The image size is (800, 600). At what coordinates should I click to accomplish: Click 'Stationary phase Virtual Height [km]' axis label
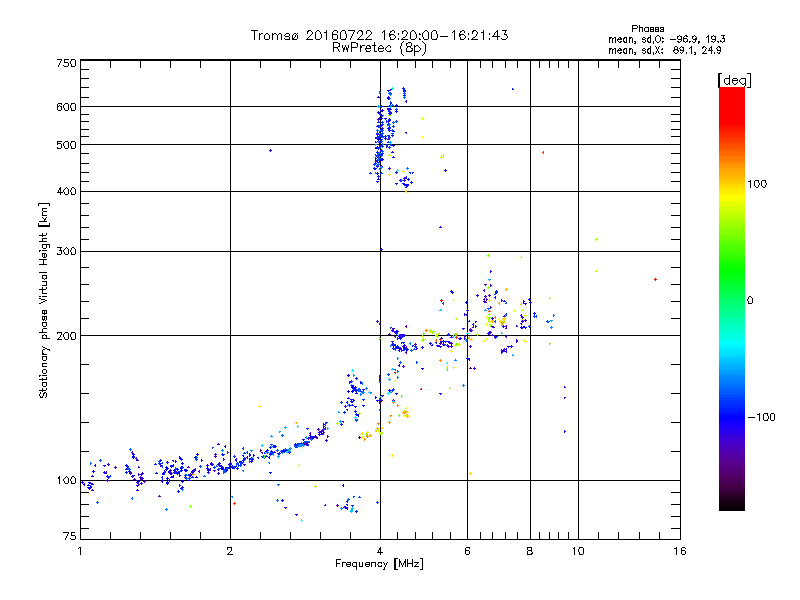pos(44,301)
